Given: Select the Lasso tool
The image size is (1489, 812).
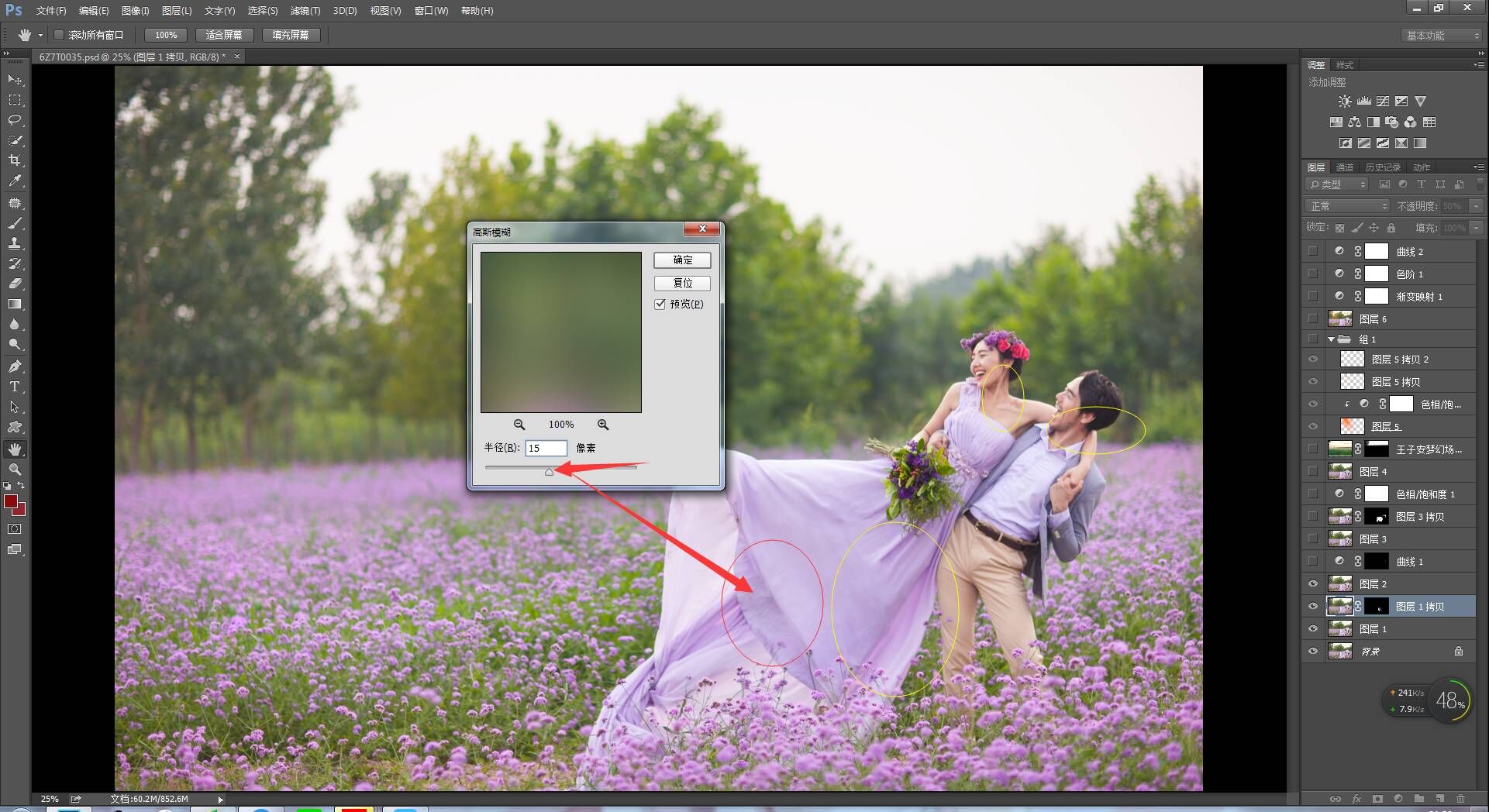Looking at the screenshot, I should [x=15, y=120].
